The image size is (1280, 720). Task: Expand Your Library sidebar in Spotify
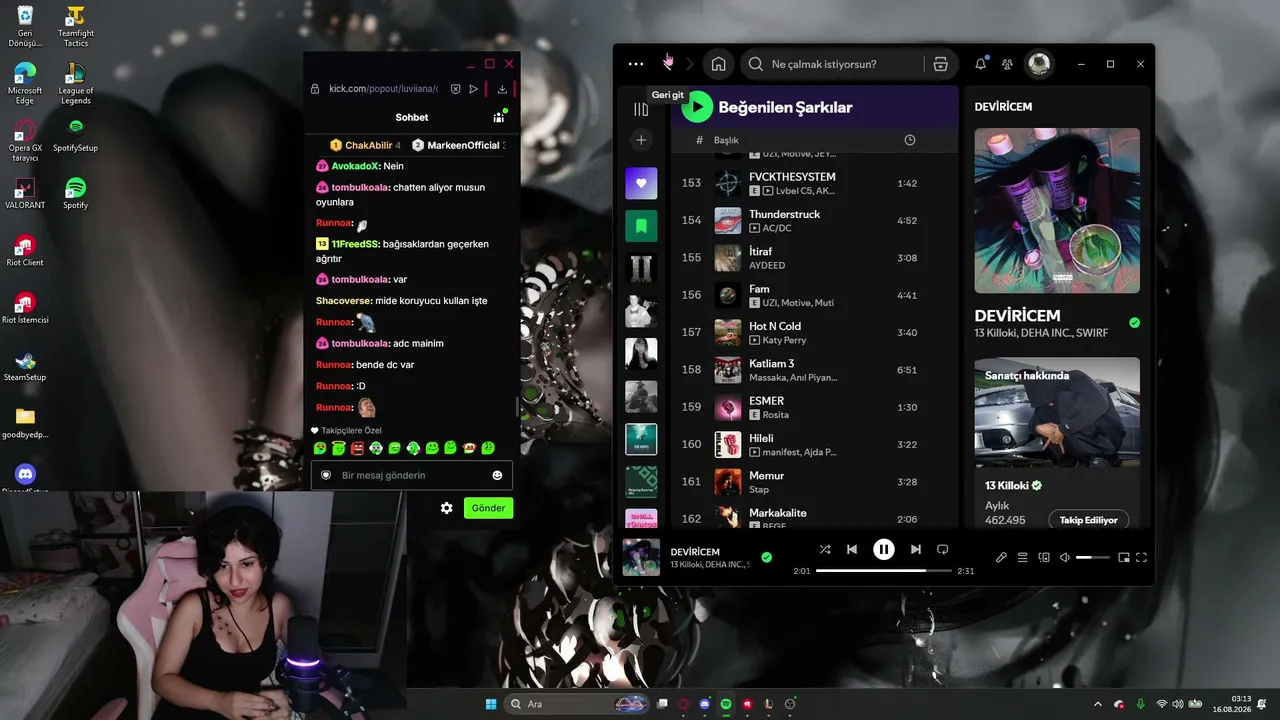point(641,109)
